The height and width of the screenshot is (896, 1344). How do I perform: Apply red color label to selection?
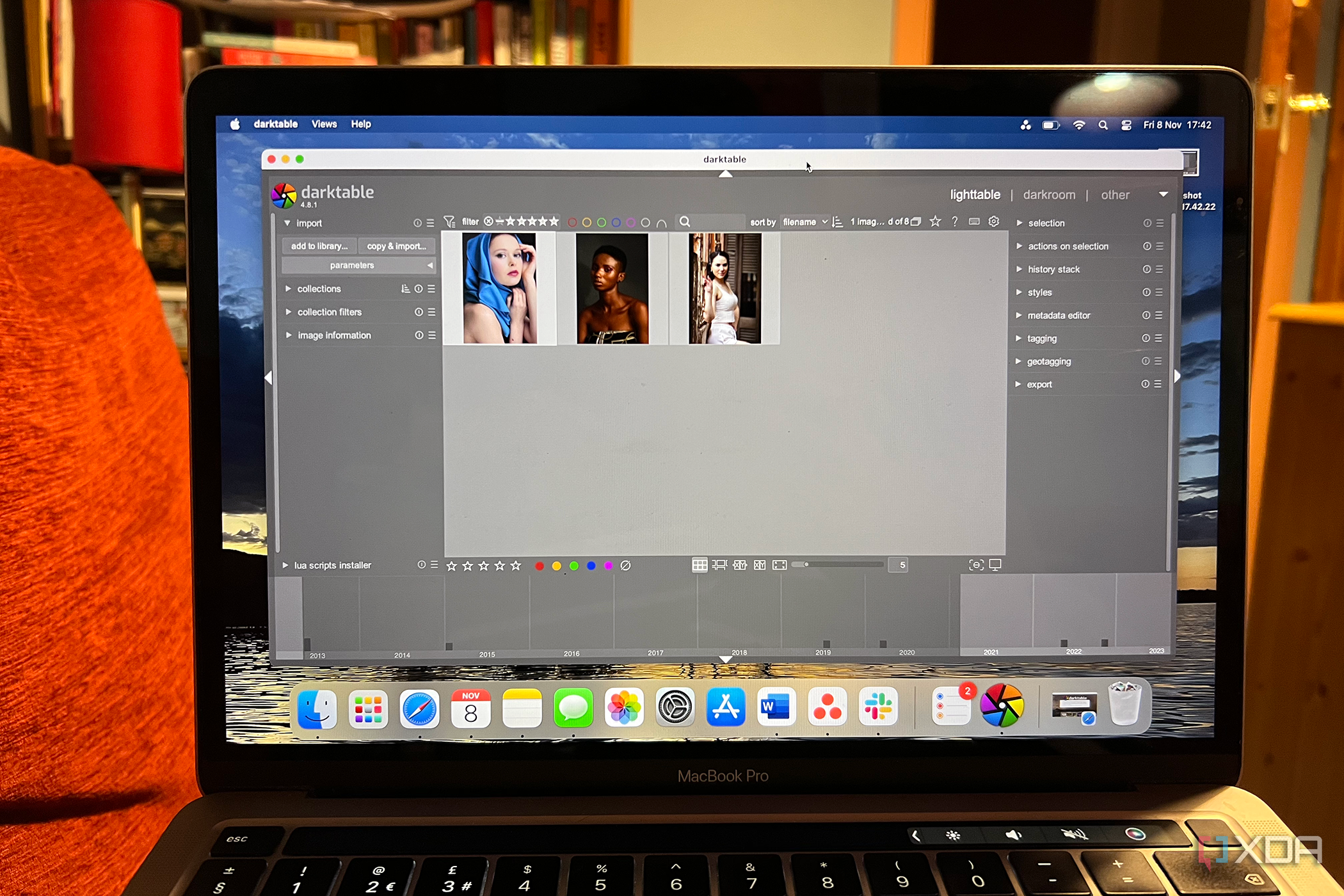[540, 566]
